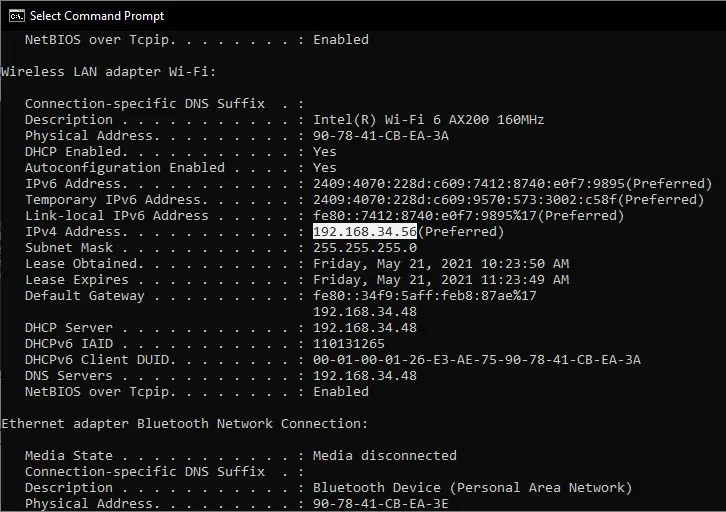Click the Lease Expires date and time
Screen dimensions: 726x512
click(441, 280)
